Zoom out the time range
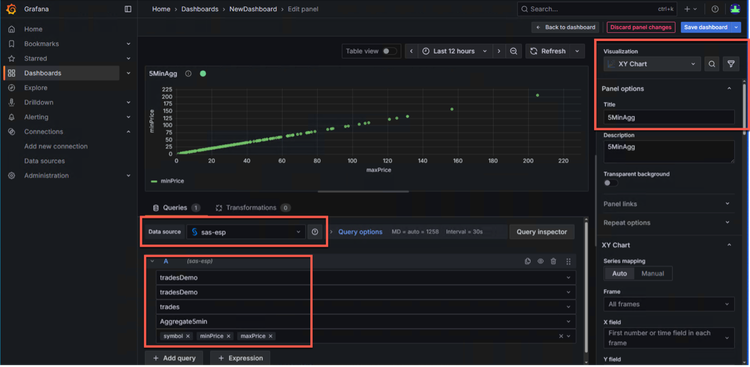The height and width of the screenshot is (367, 750). click(513, 51)
